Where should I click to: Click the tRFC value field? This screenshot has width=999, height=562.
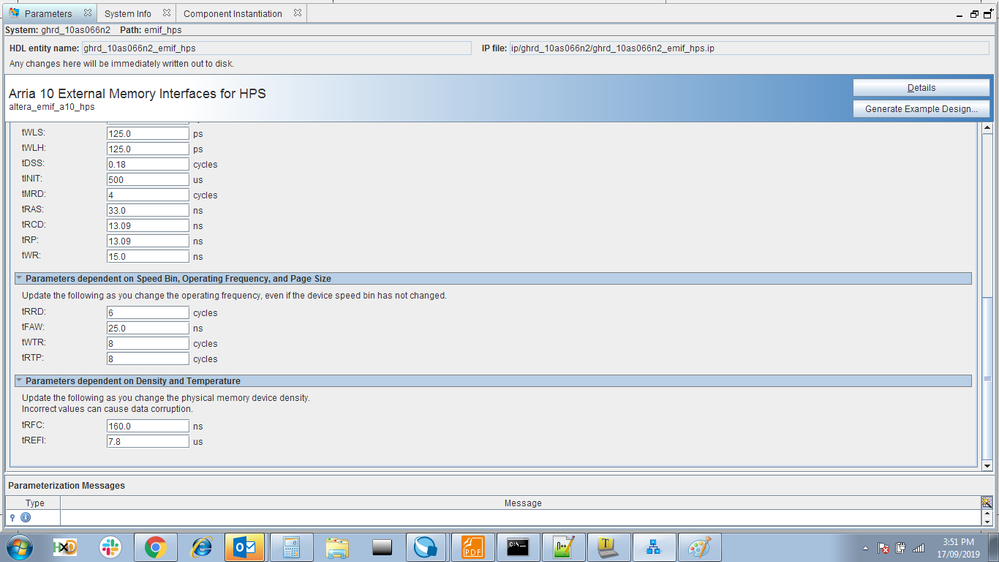[x=148, y=426]
